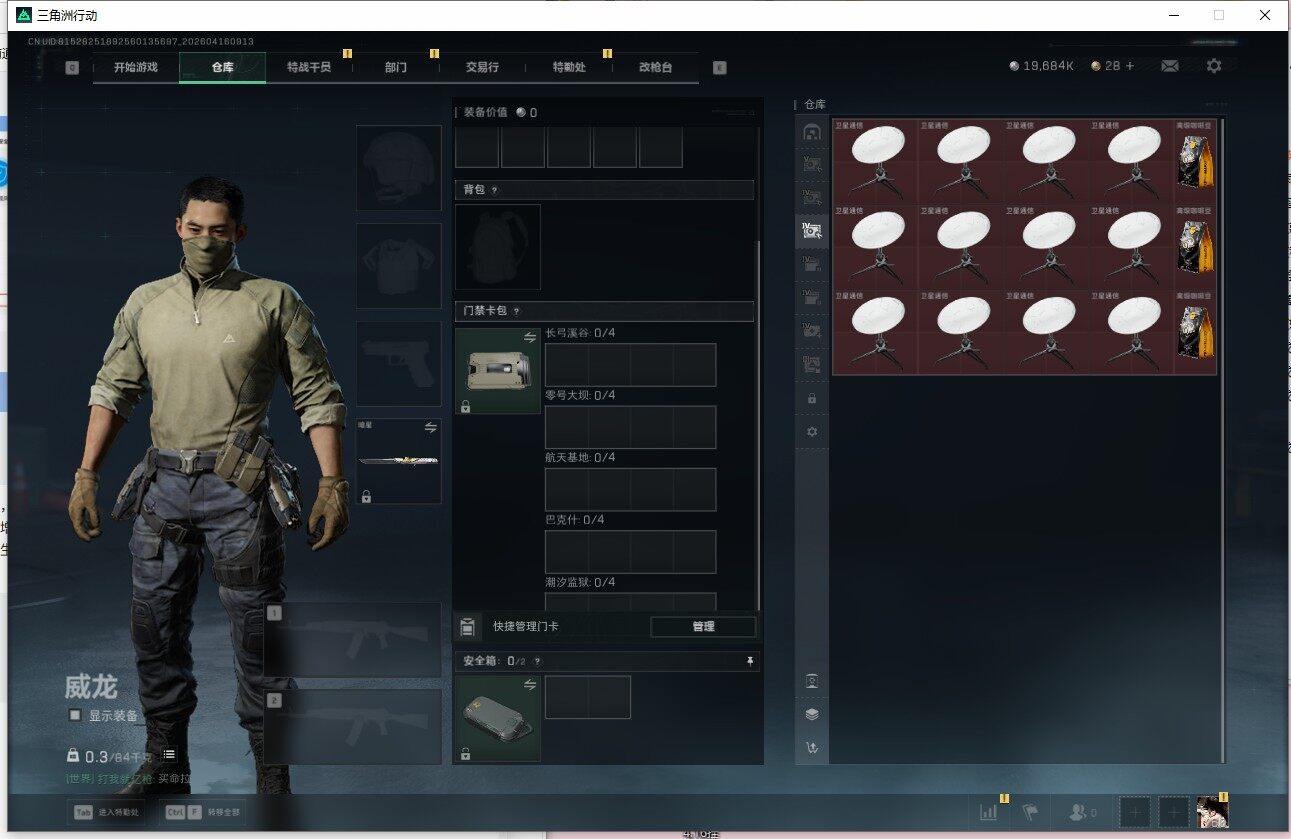Click the 装备价值 label
Viewport: 1291px width, 839px height.
[x=486, y=112]
